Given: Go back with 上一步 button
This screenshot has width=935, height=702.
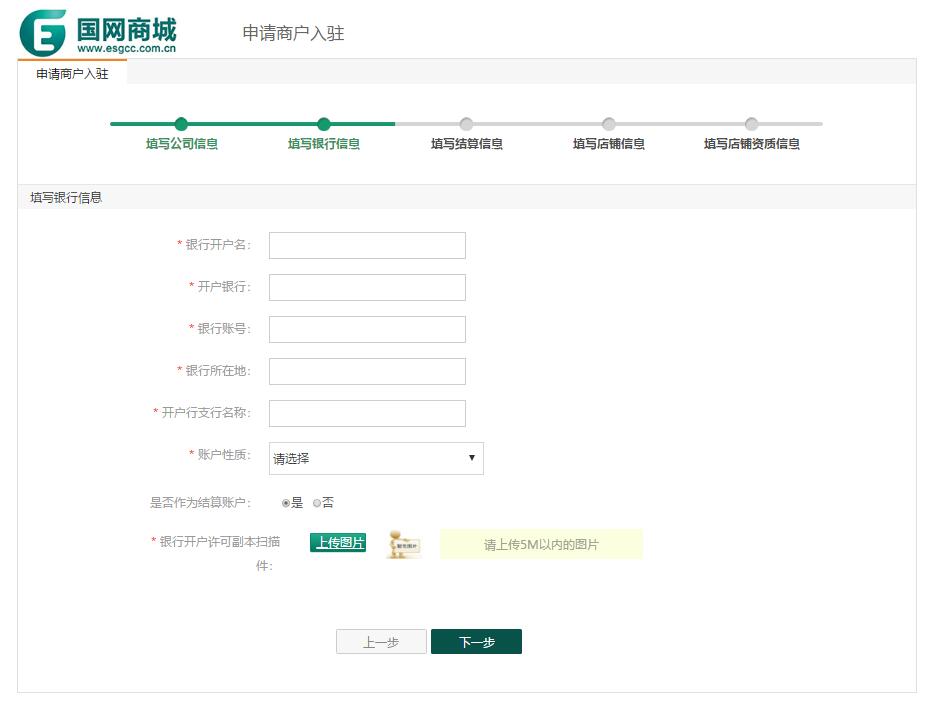Looking at the screenshot, I should point(381,642).
